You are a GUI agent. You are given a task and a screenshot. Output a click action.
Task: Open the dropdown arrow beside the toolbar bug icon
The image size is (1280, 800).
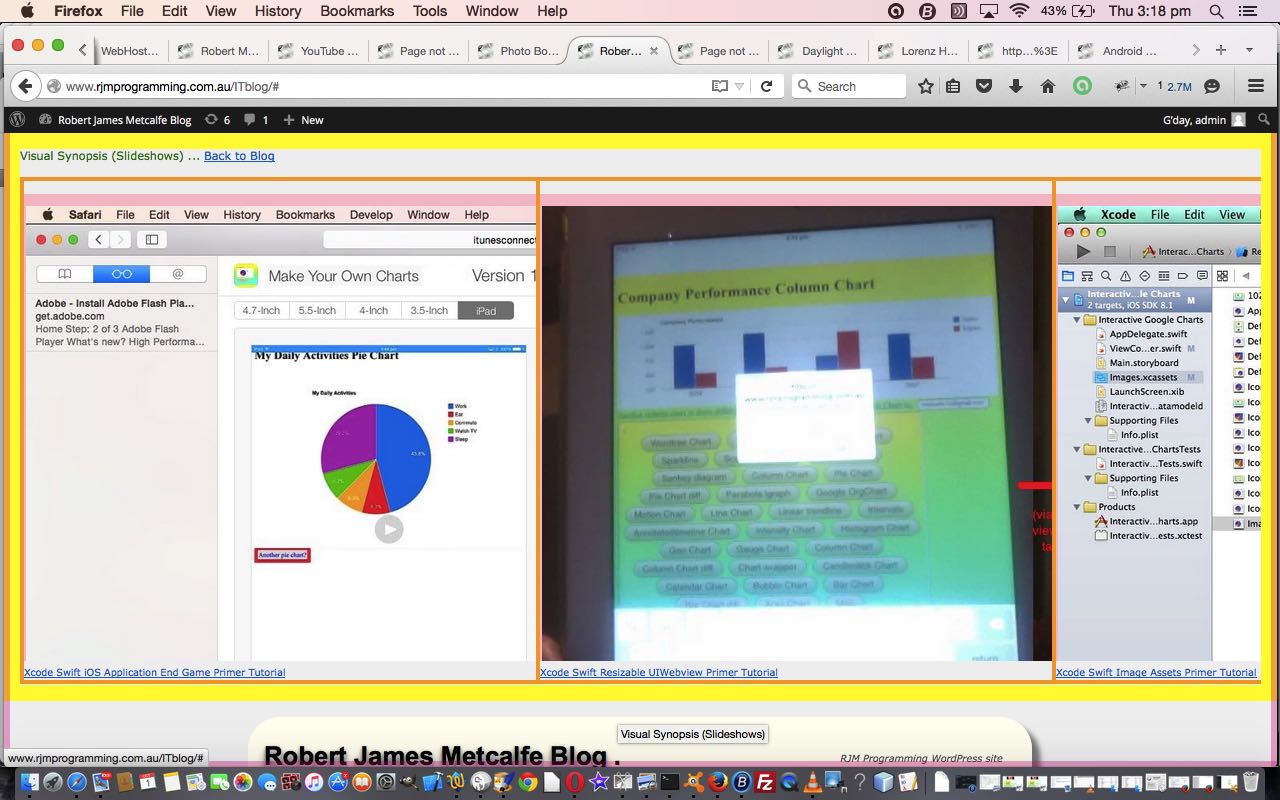point(1143,86)
